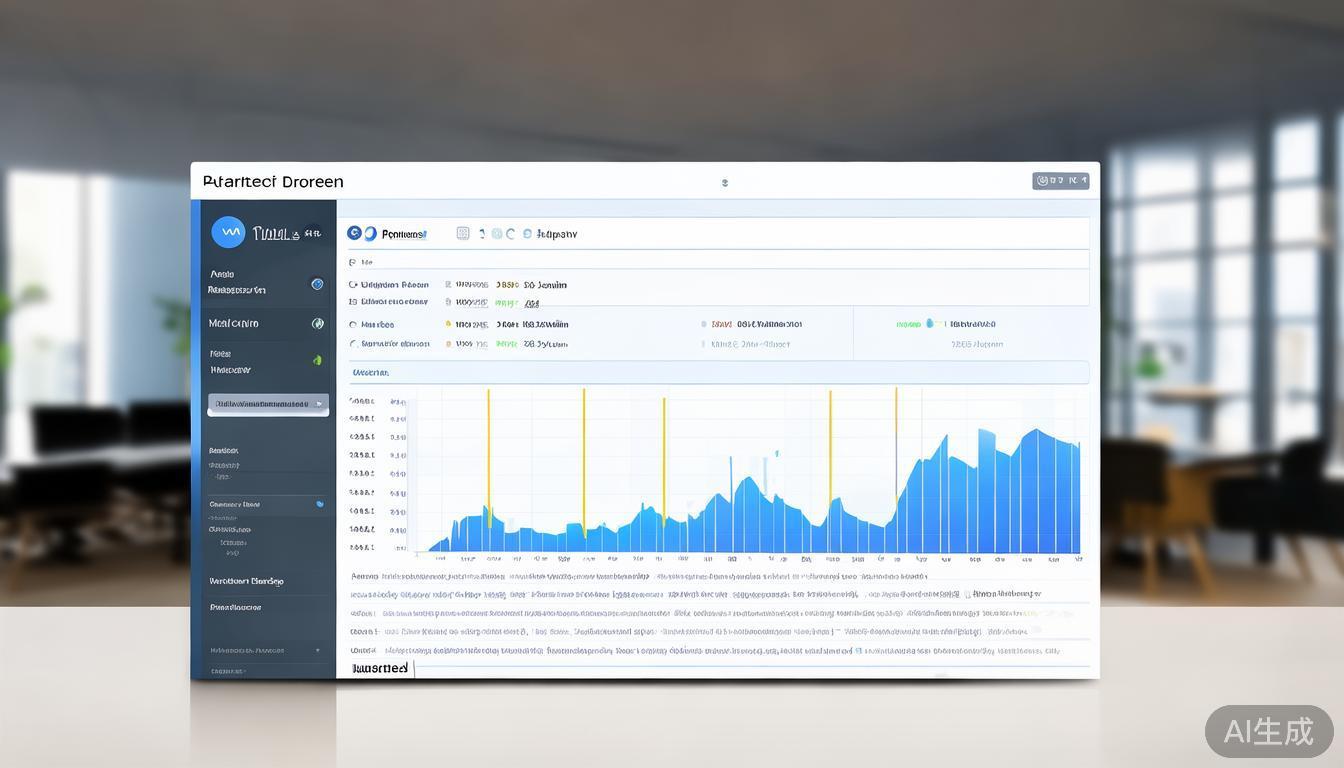
Task: Open the highlighted grey dropdown in the sidebar
Action: [x=267, y=404]
